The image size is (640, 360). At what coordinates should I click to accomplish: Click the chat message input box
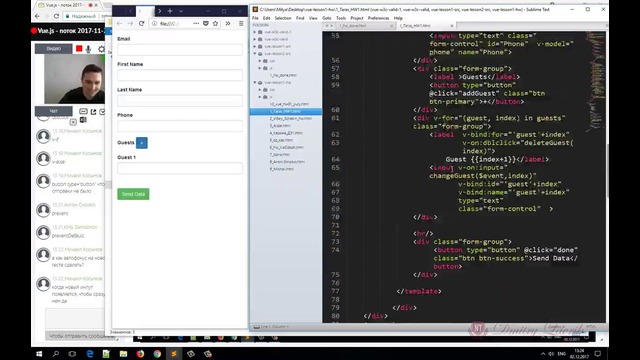[x=75, y=318]
